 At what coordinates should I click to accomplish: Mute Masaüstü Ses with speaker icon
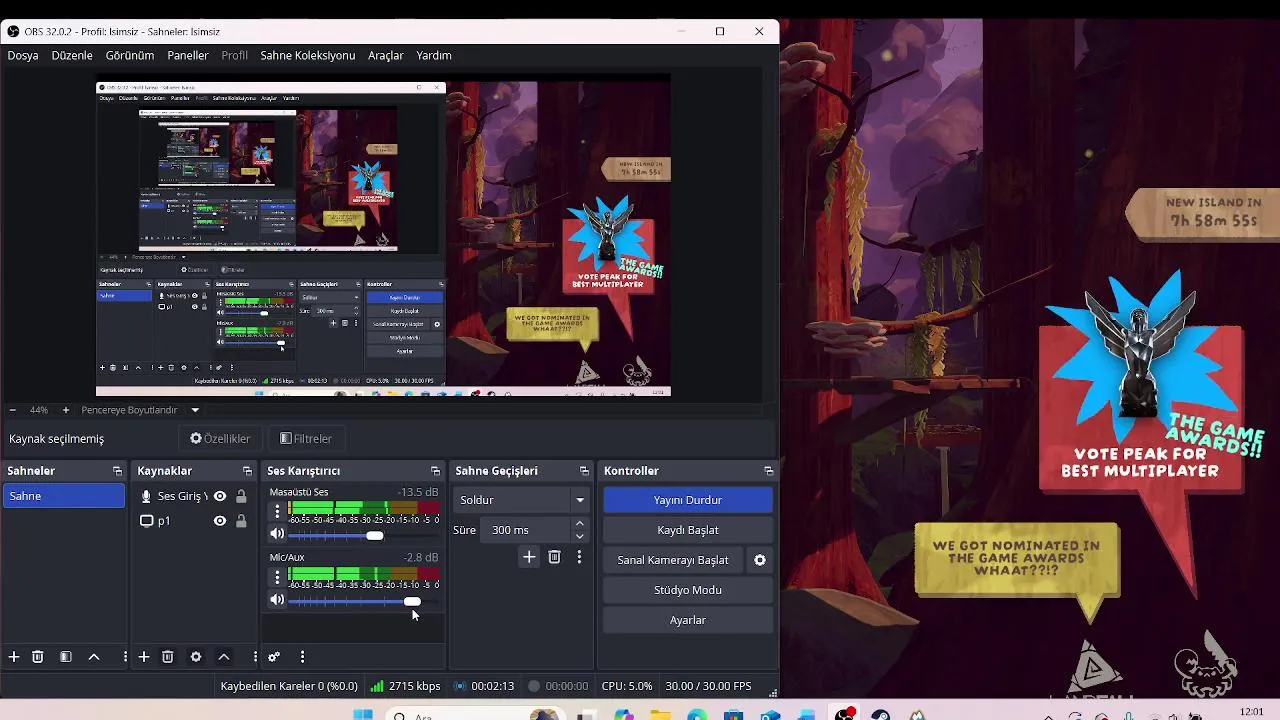(277, 535)
